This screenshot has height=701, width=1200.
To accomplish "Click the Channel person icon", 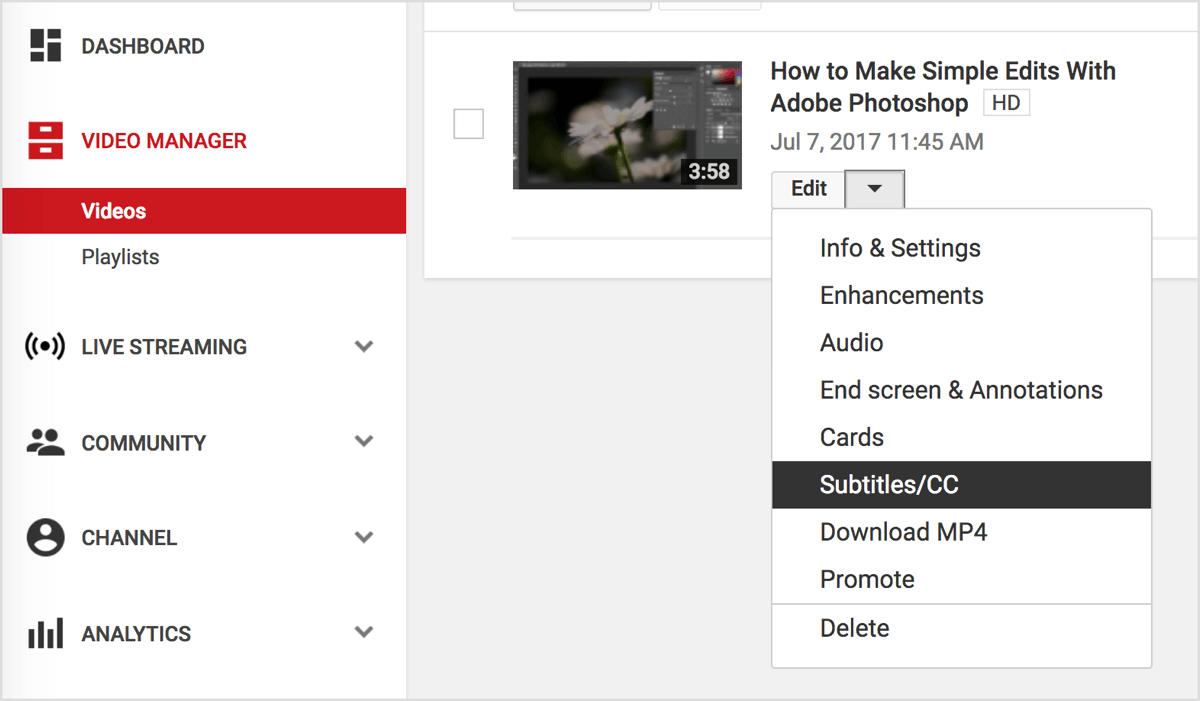I will click(46, 538).
